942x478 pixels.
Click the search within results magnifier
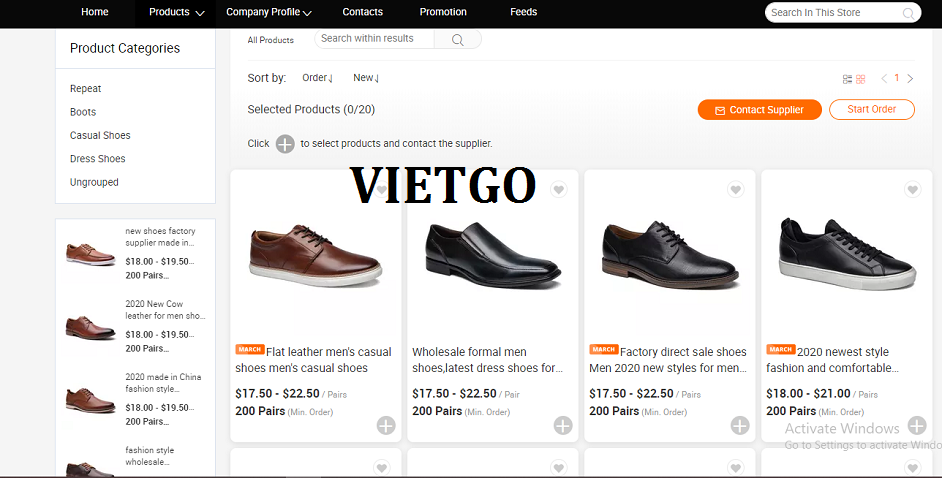coord(457,40)
